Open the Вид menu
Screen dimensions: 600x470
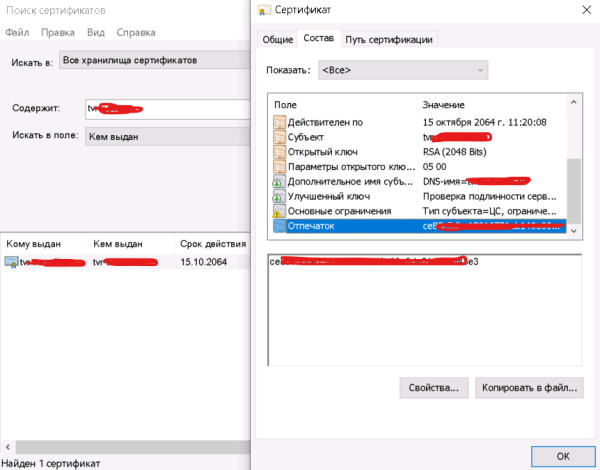pos(96,33)
